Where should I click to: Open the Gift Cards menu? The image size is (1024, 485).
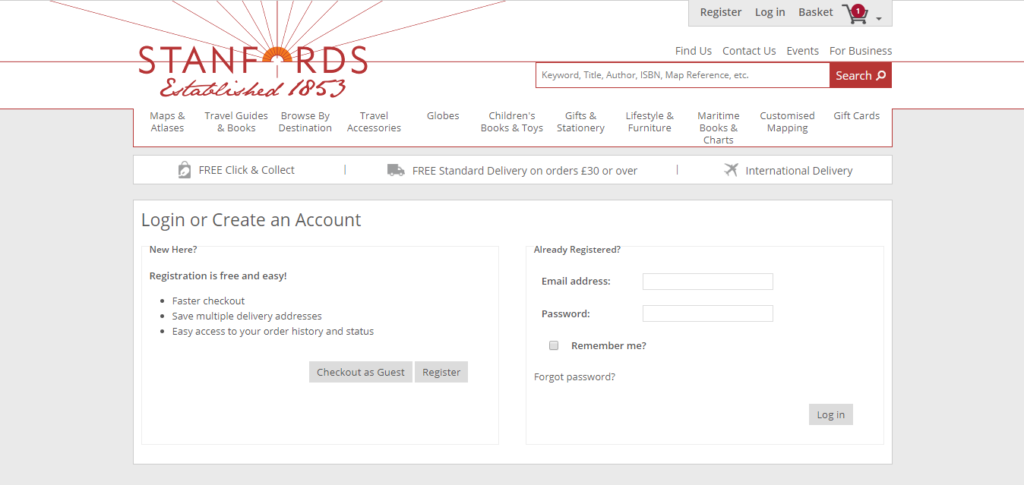pyautogui.click(x=856, y=116)
